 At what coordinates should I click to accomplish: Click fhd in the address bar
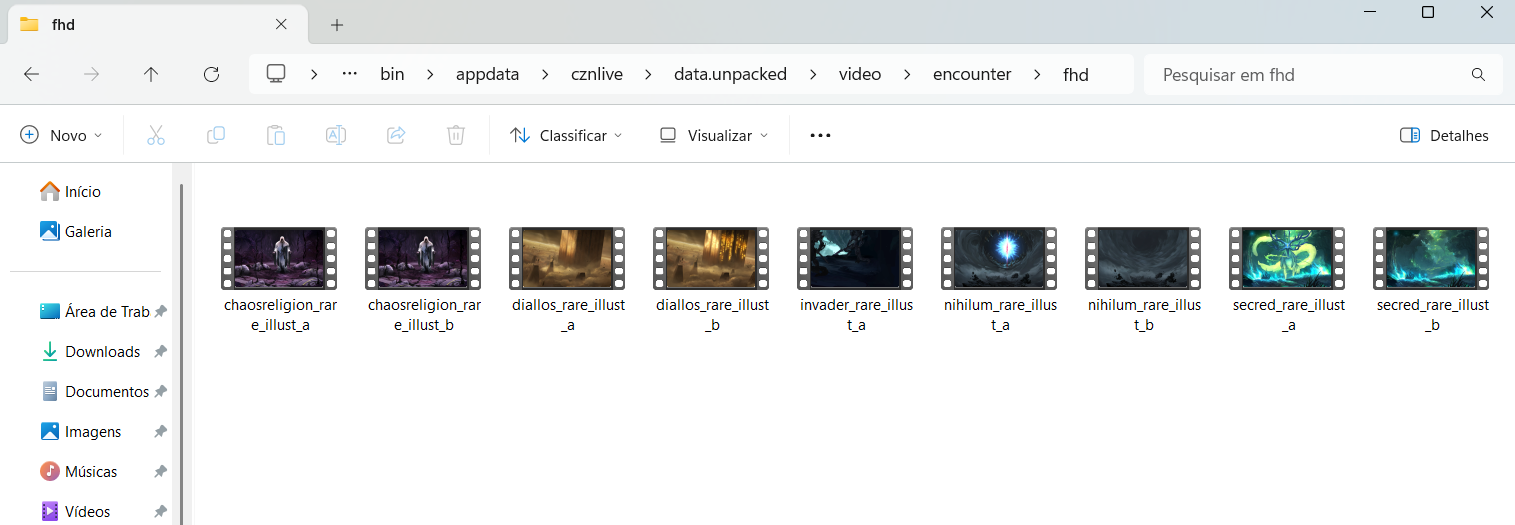tap(1076, 74)
